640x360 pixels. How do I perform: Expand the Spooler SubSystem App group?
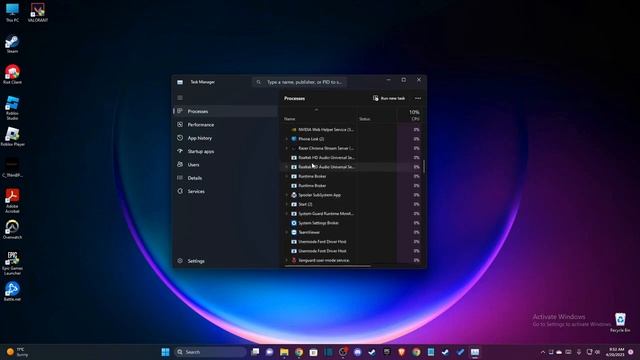[x=287, y=195]
